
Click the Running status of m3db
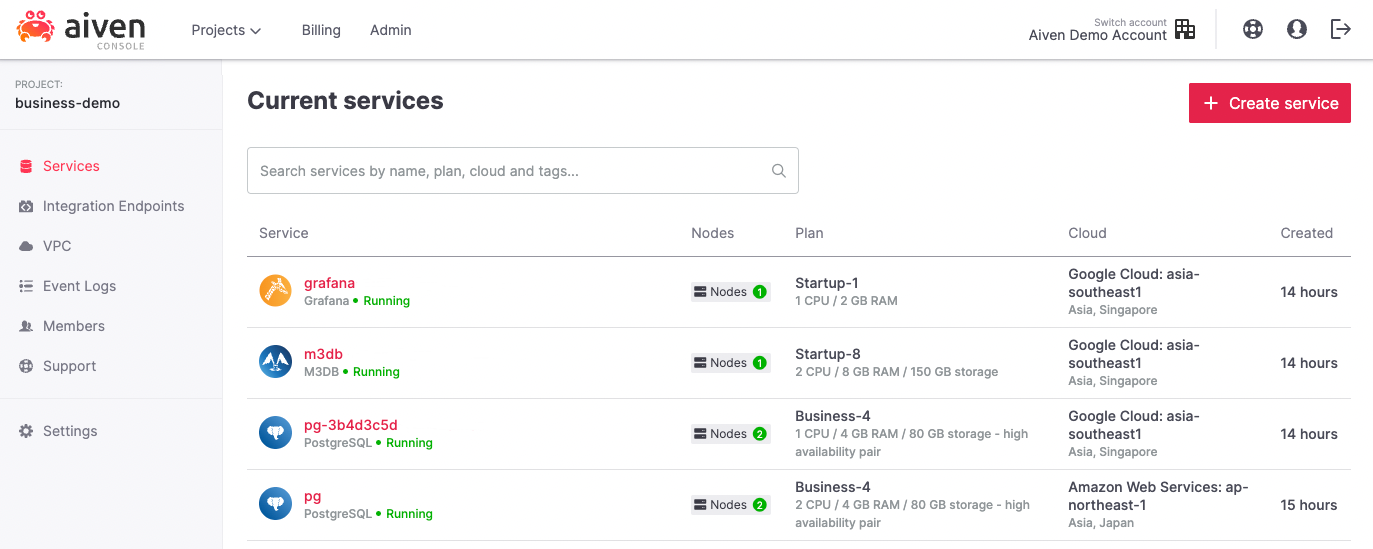coord(376,372)
